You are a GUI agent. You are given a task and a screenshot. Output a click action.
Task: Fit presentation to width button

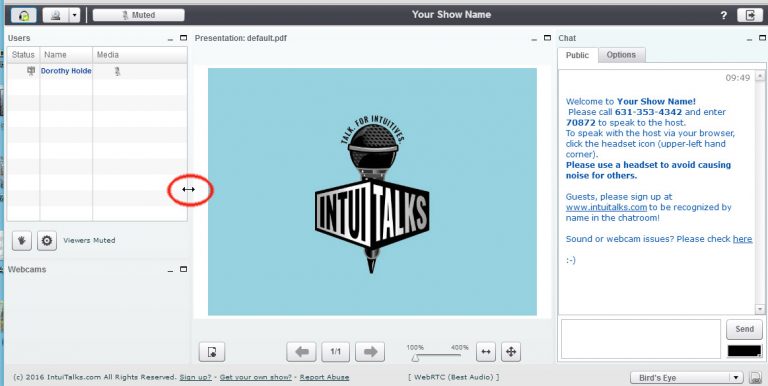(x=485, y=352)
